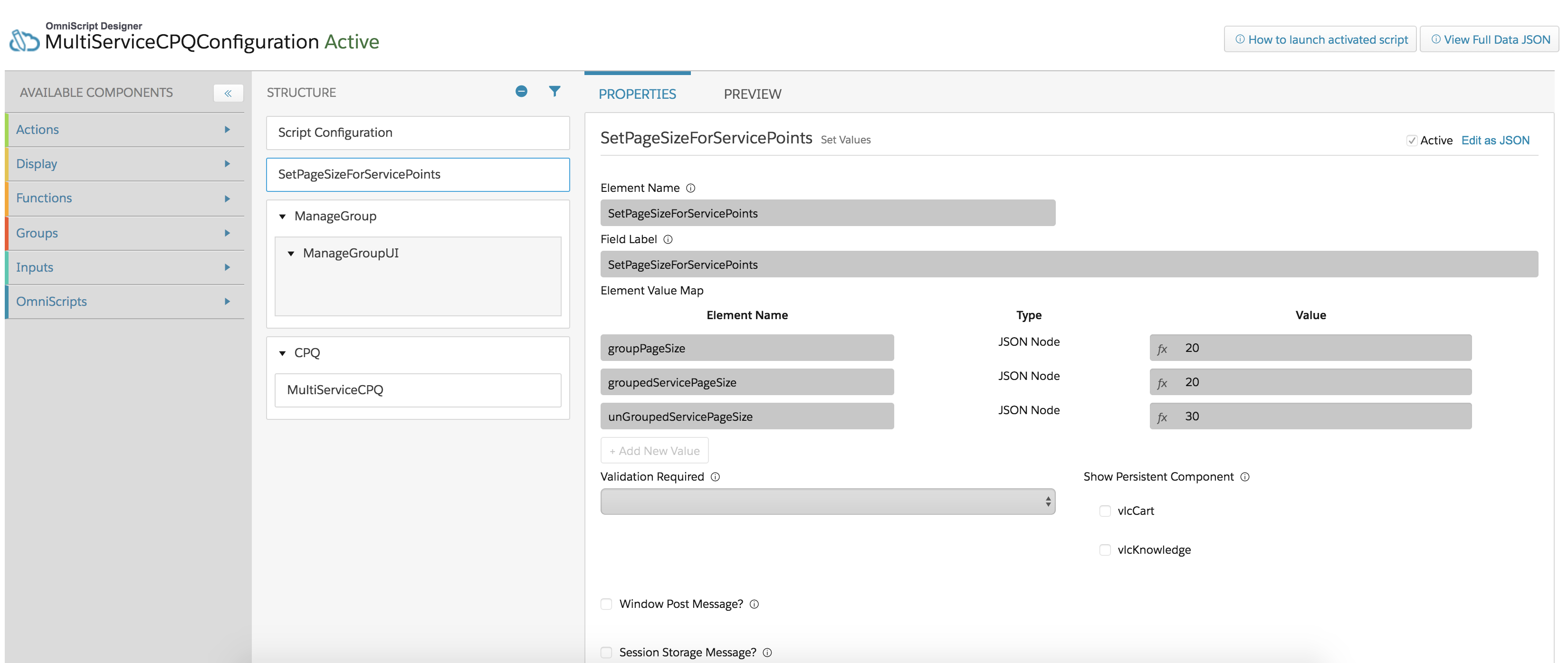The width and height of the screenshot is (1568, 663).
Task: Click the groupedServicePageSize value field showing 20
Action: [x=1310, y=383]
